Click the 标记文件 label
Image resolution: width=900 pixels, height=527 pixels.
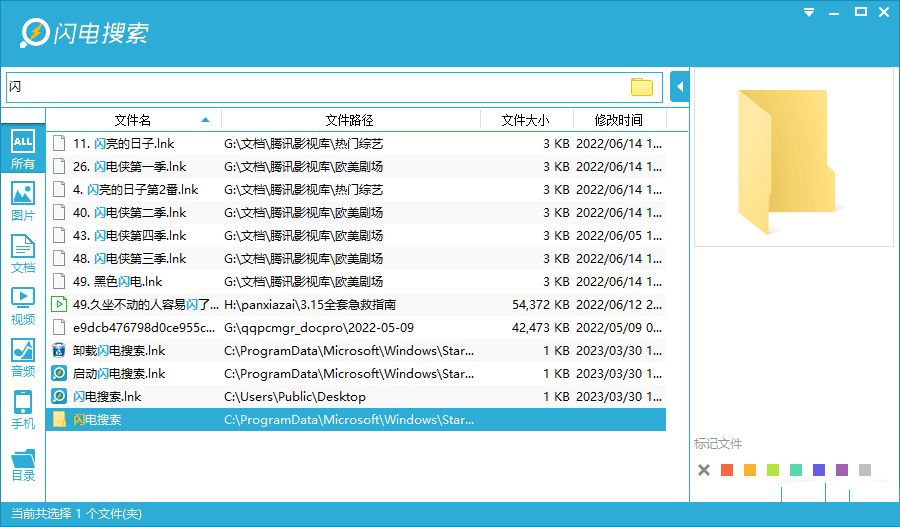click(x=717, y=443)
